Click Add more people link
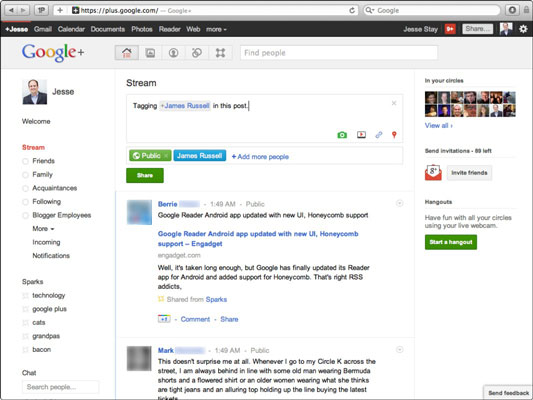The width and height of the screenshot is (533, 400). tap(260, 157)
